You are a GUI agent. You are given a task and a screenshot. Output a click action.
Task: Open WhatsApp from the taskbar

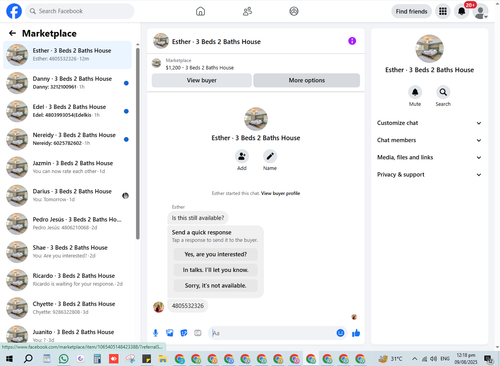click(x=63, y=359)
